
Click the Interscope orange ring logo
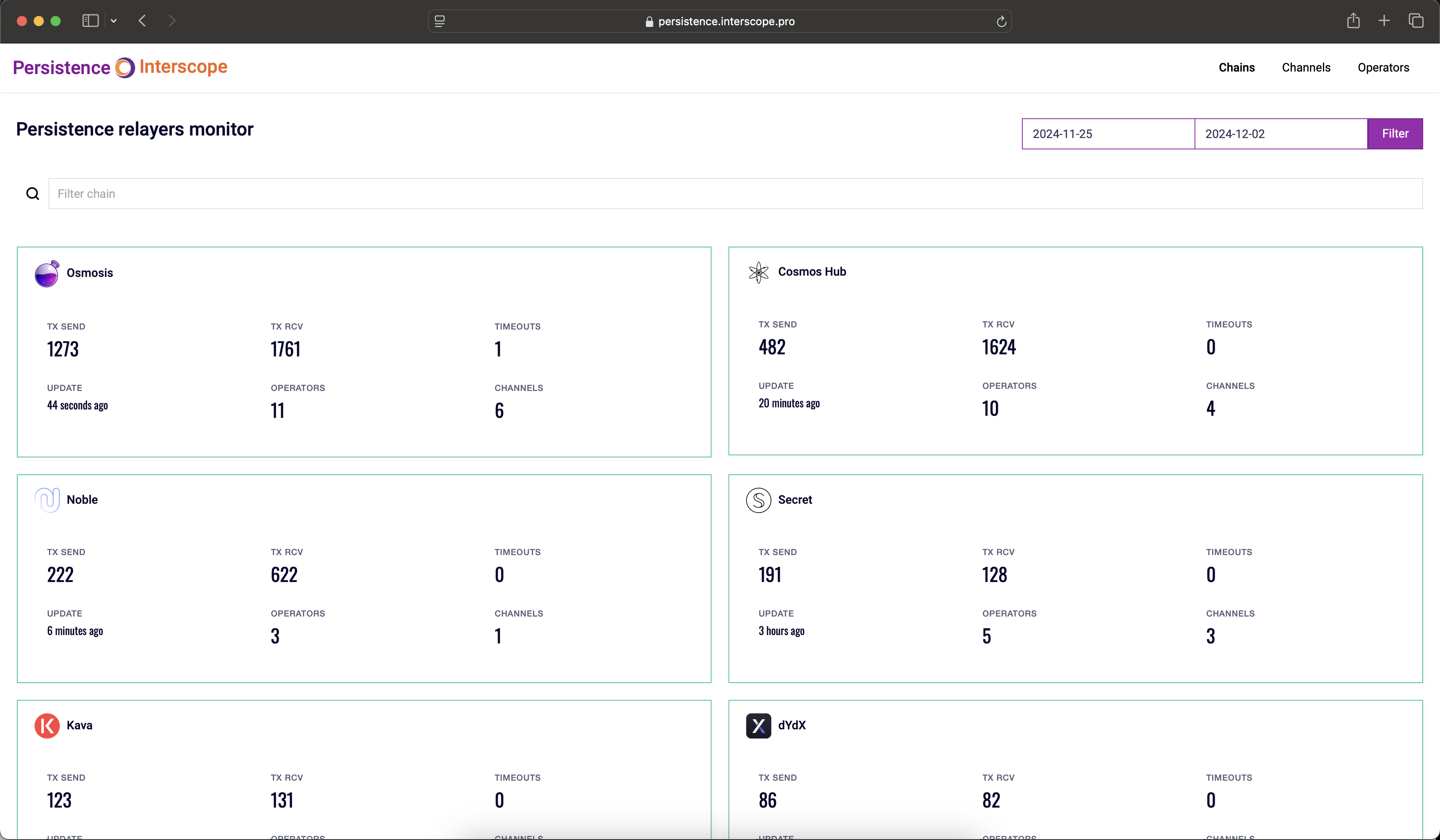coord(125,67)
